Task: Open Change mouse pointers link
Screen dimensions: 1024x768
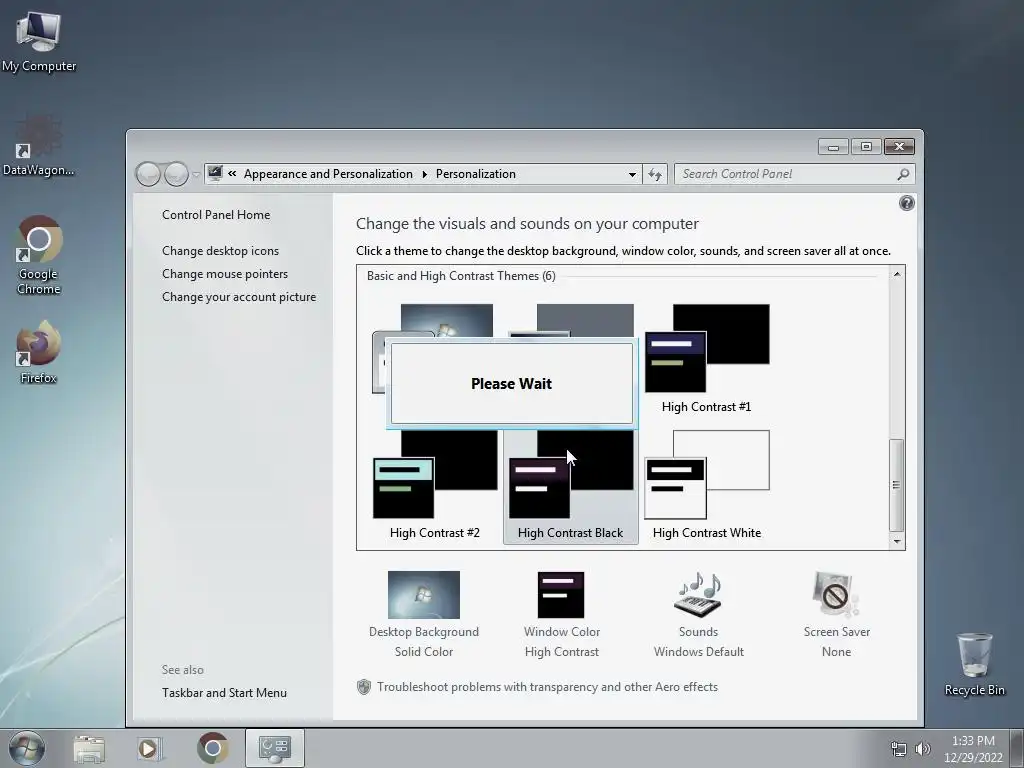Action: coord(225,274)
